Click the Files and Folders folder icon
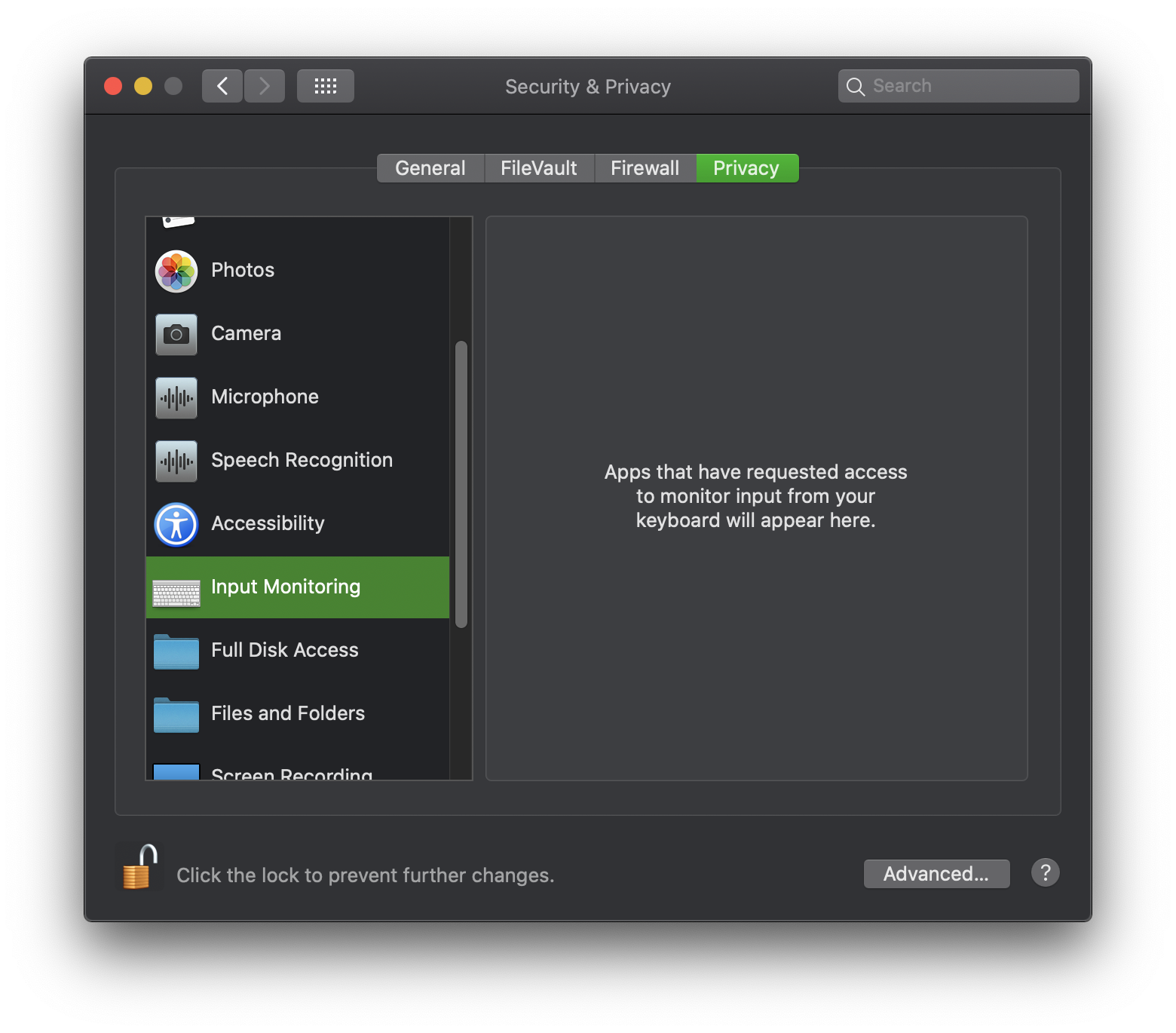 coord(176,715)
